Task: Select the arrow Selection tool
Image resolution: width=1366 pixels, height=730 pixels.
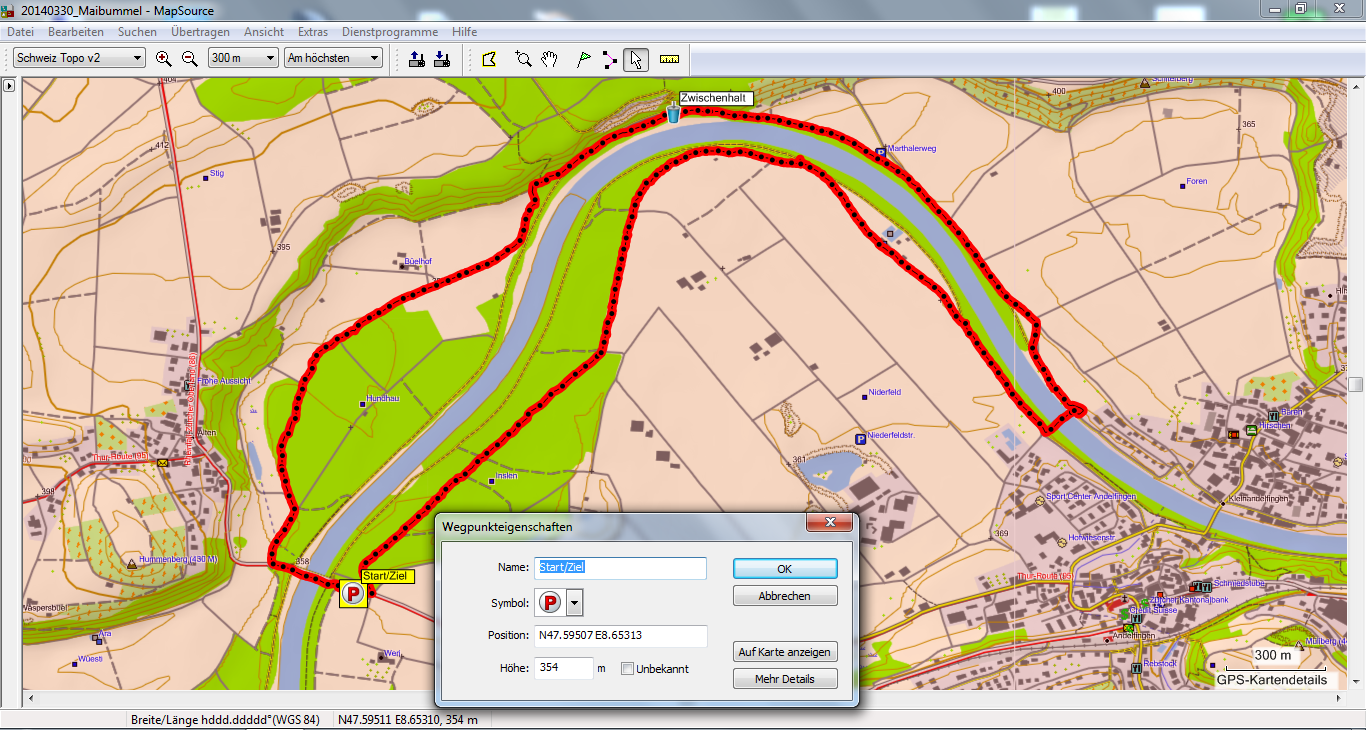Action: point(635,59)
